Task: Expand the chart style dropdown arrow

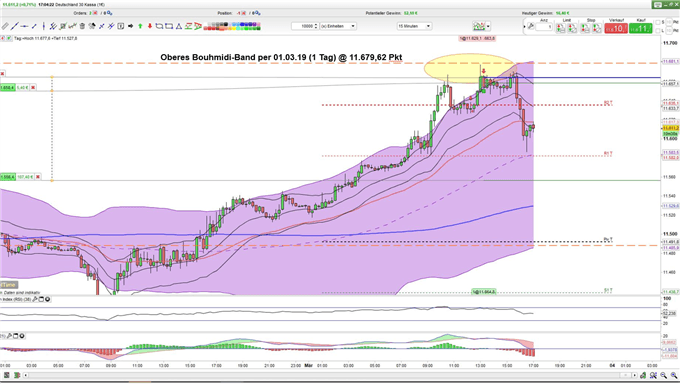Action: [488, 26]
